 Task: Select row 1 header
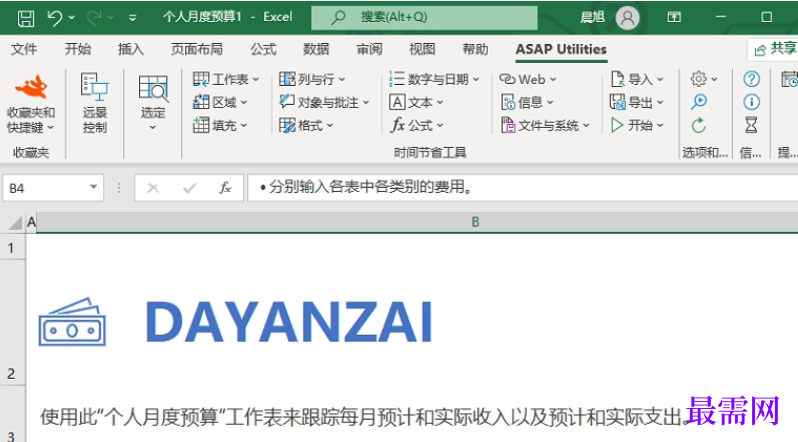(x=11, y=247)
